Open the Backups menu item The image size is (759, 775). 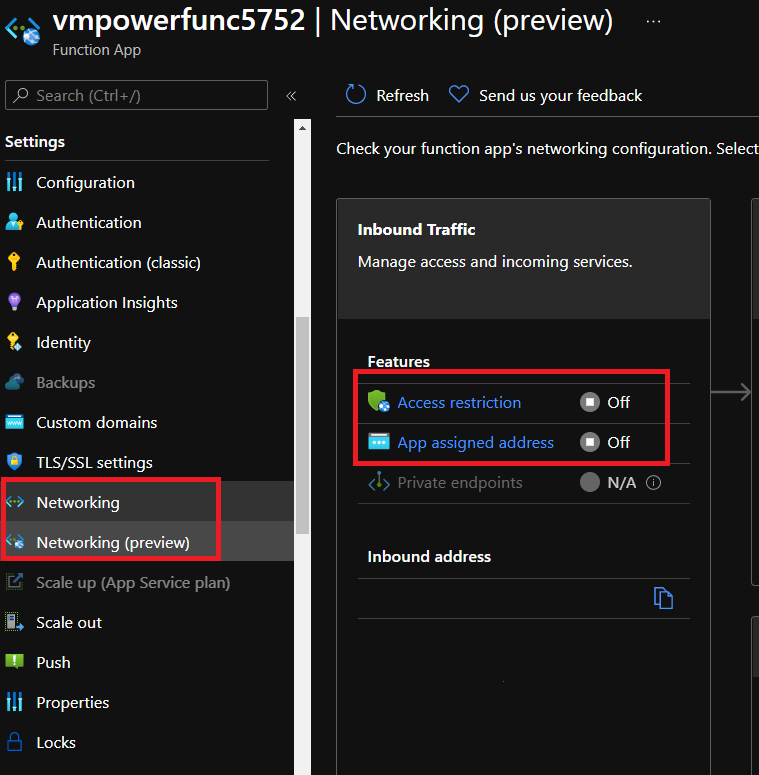click(66, 383)
